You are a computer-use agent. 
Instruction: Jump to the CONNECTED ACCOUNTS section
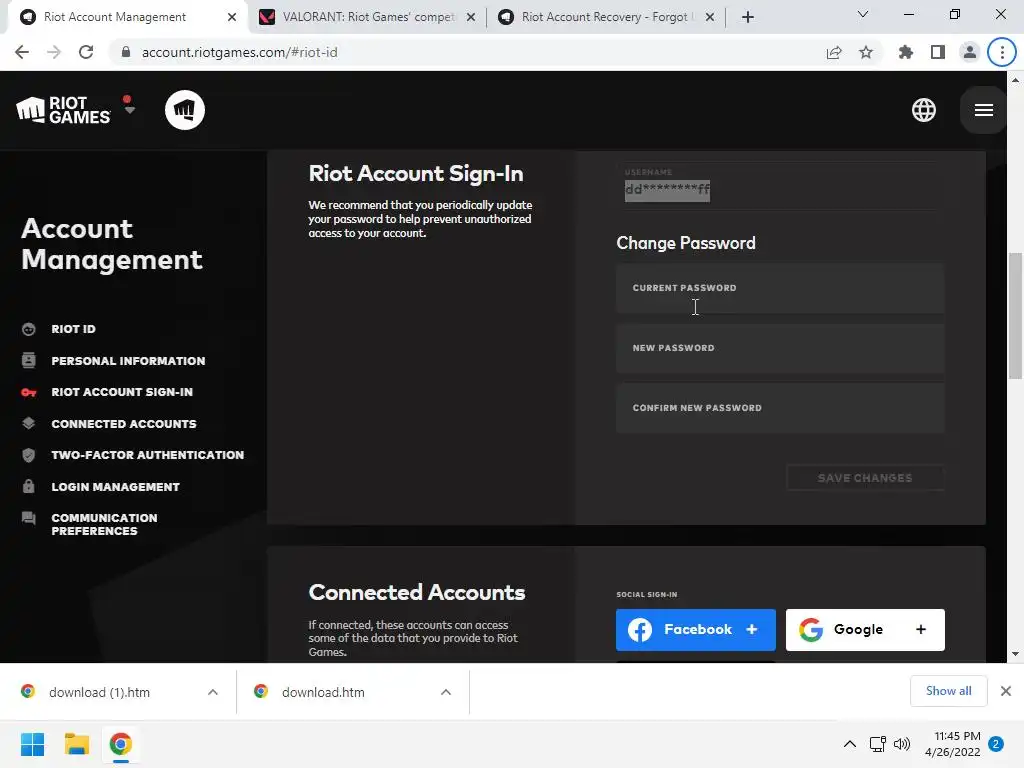[124, 424]
